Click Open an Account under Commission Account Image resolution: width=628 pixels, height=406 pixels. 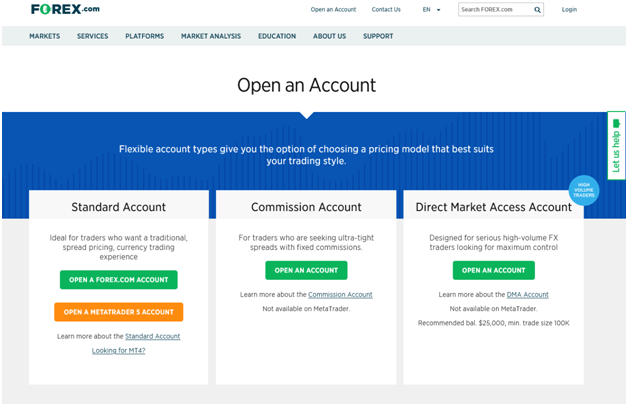(306, 270)
